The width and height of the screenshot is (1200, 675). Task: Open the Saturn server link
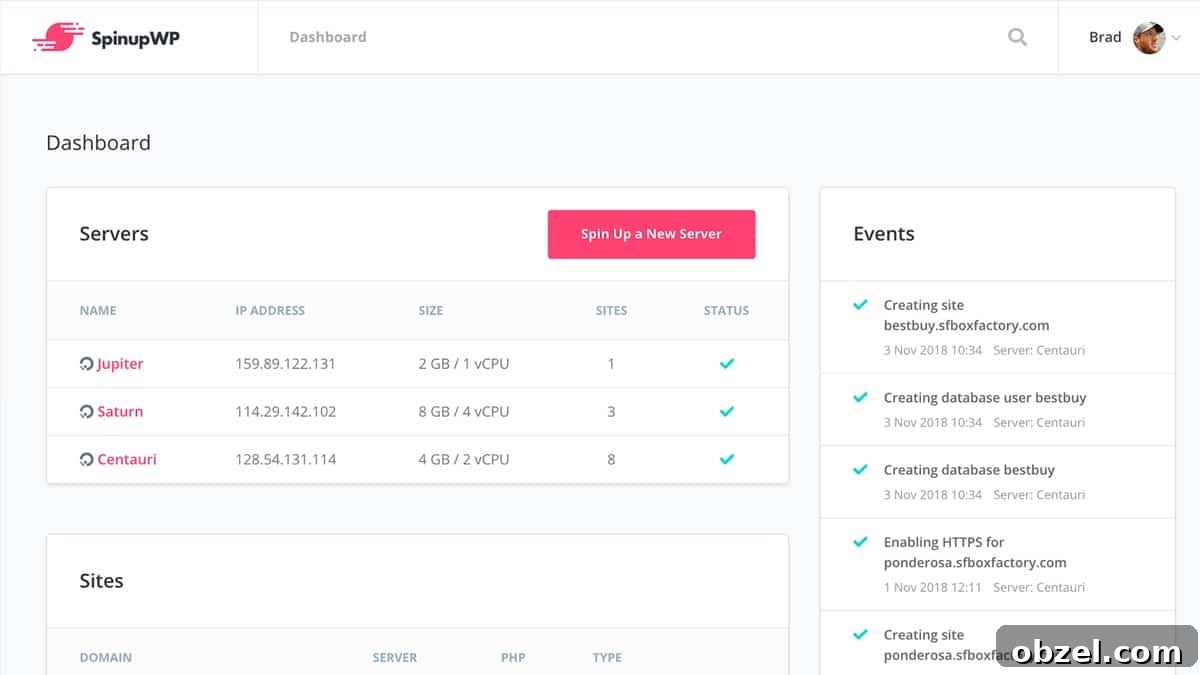(120, 412)
